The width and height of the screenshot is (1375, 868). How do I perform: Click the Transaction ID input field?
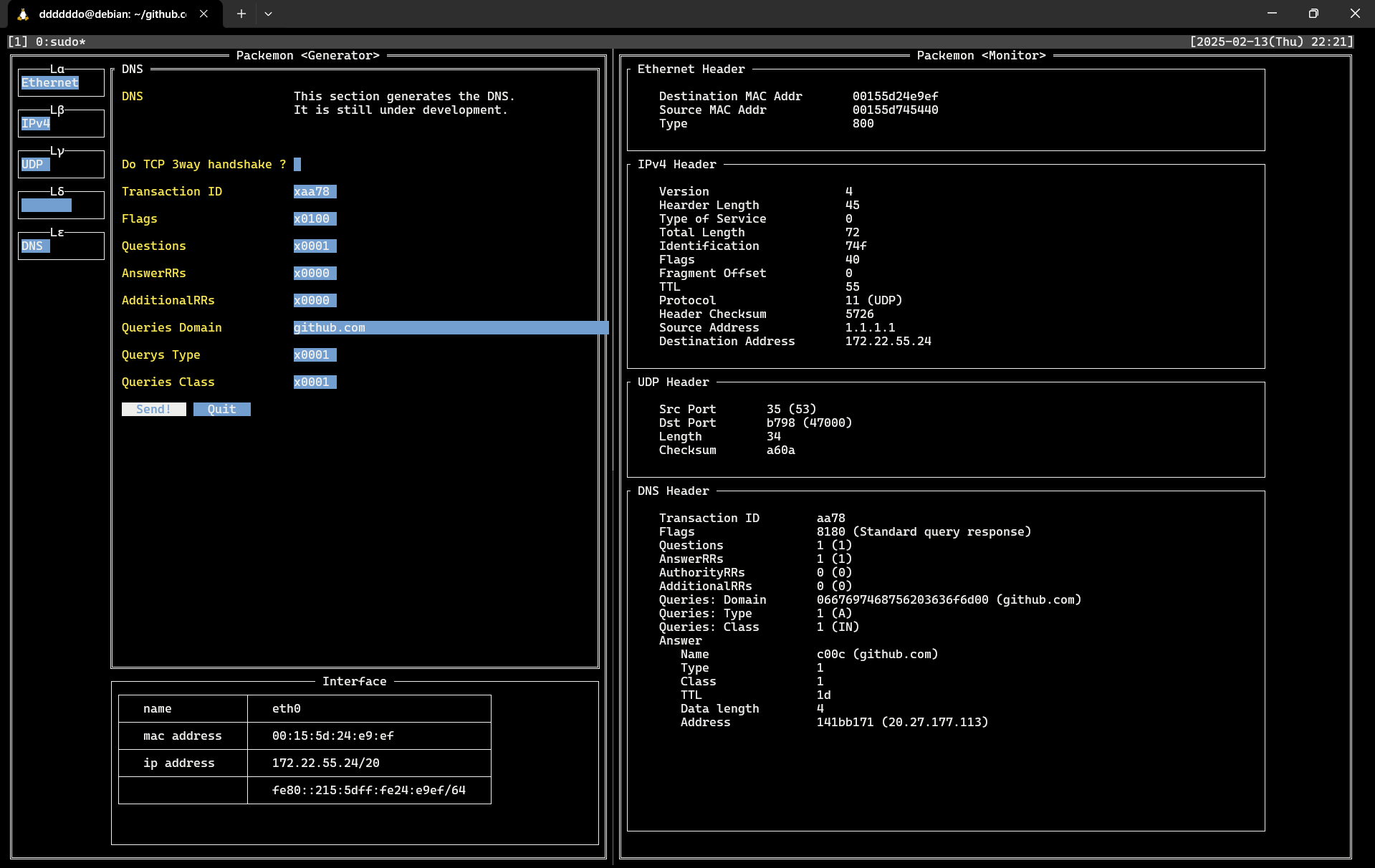[315, 192]
